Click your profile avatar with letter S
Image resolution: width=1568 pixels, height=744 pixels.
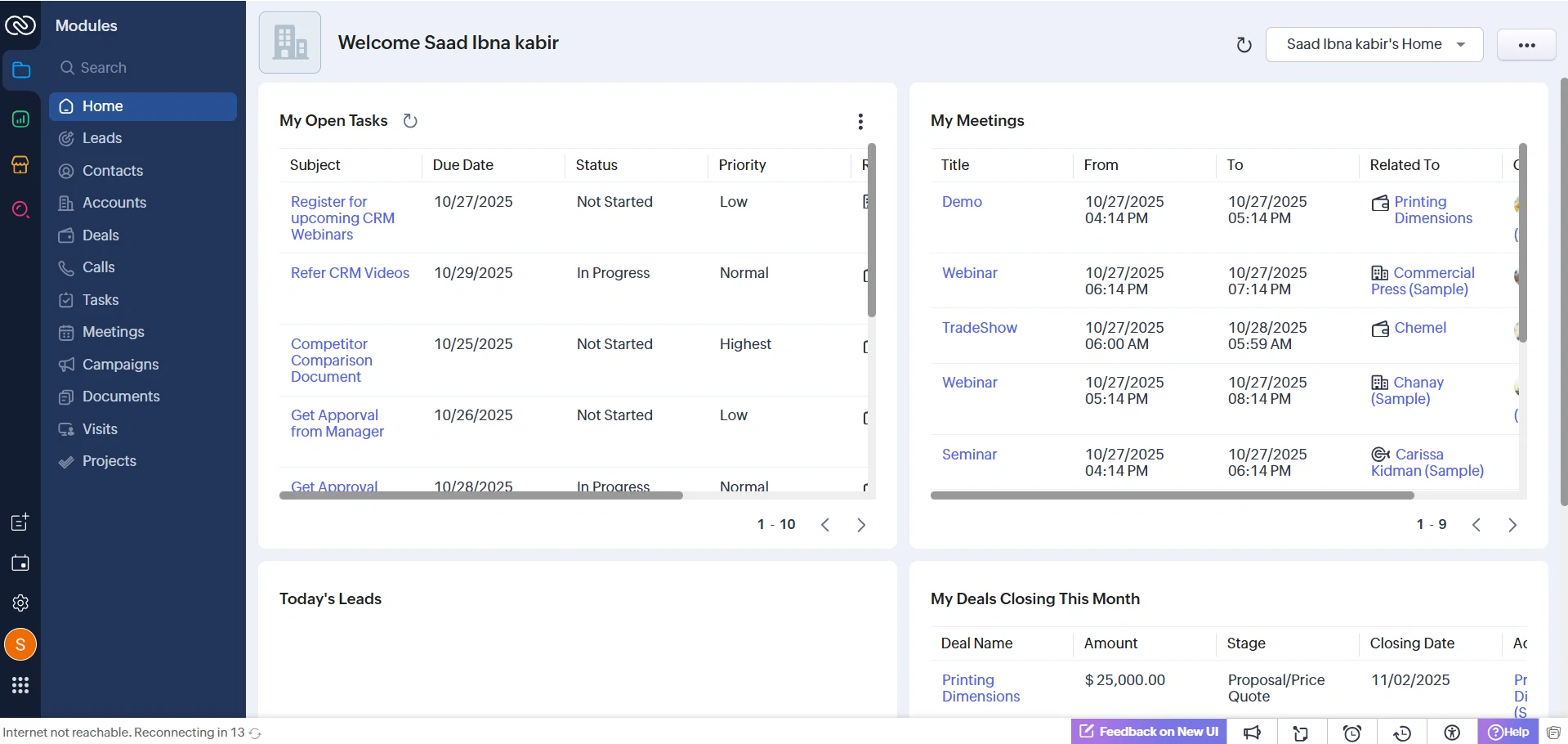(x=20, y=644)
